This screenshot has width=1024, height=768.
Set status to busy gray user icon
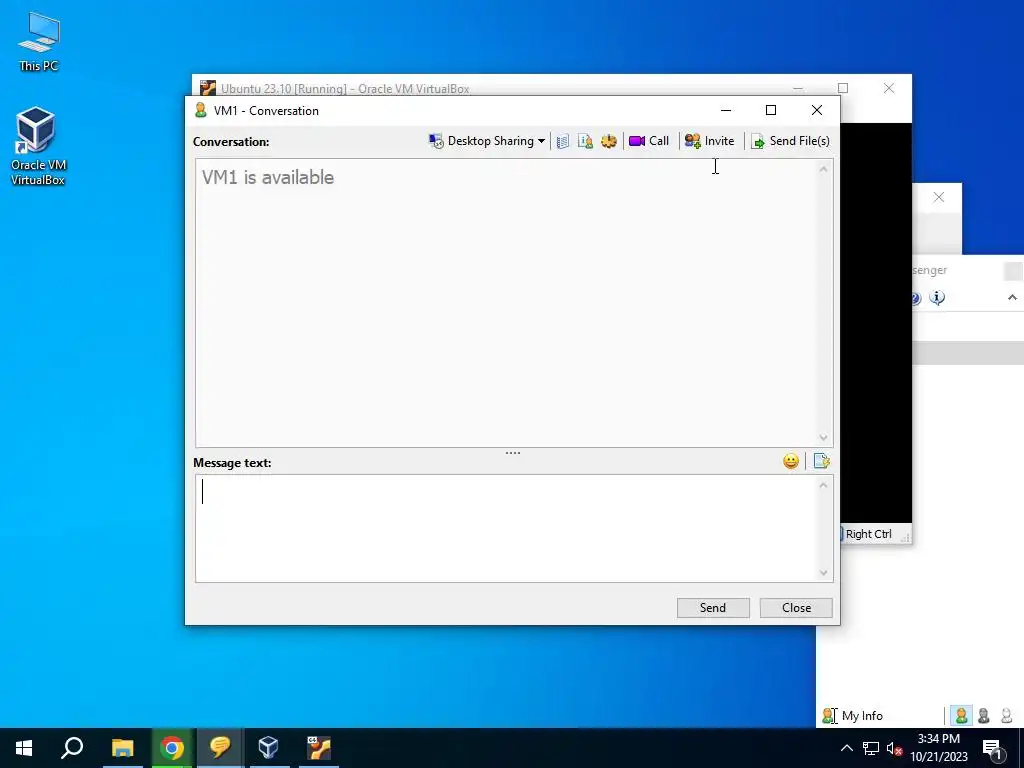tap(984, 716)
